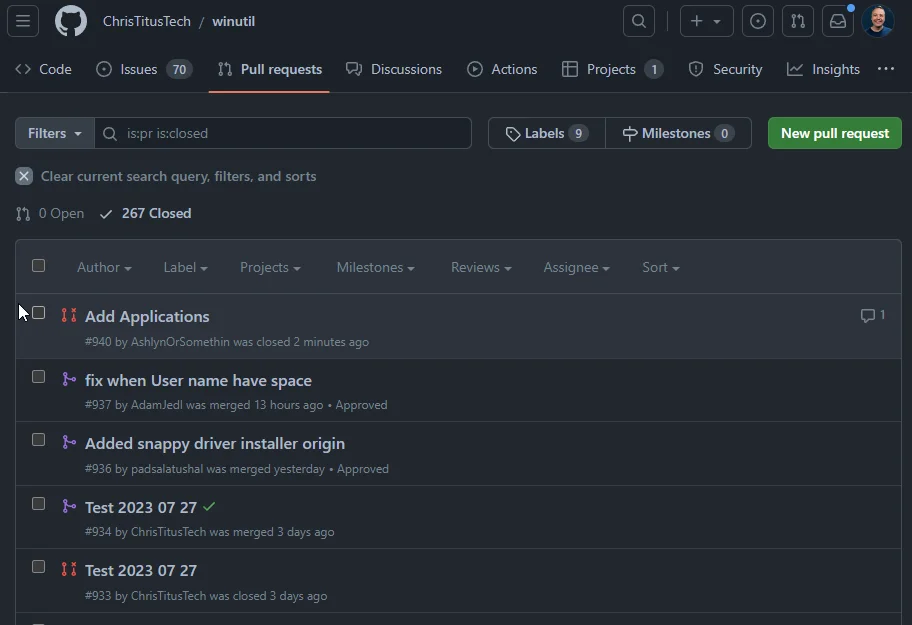Open the search magnifier button in header
This screenshot has height=625, width=912.
(639, 21)
